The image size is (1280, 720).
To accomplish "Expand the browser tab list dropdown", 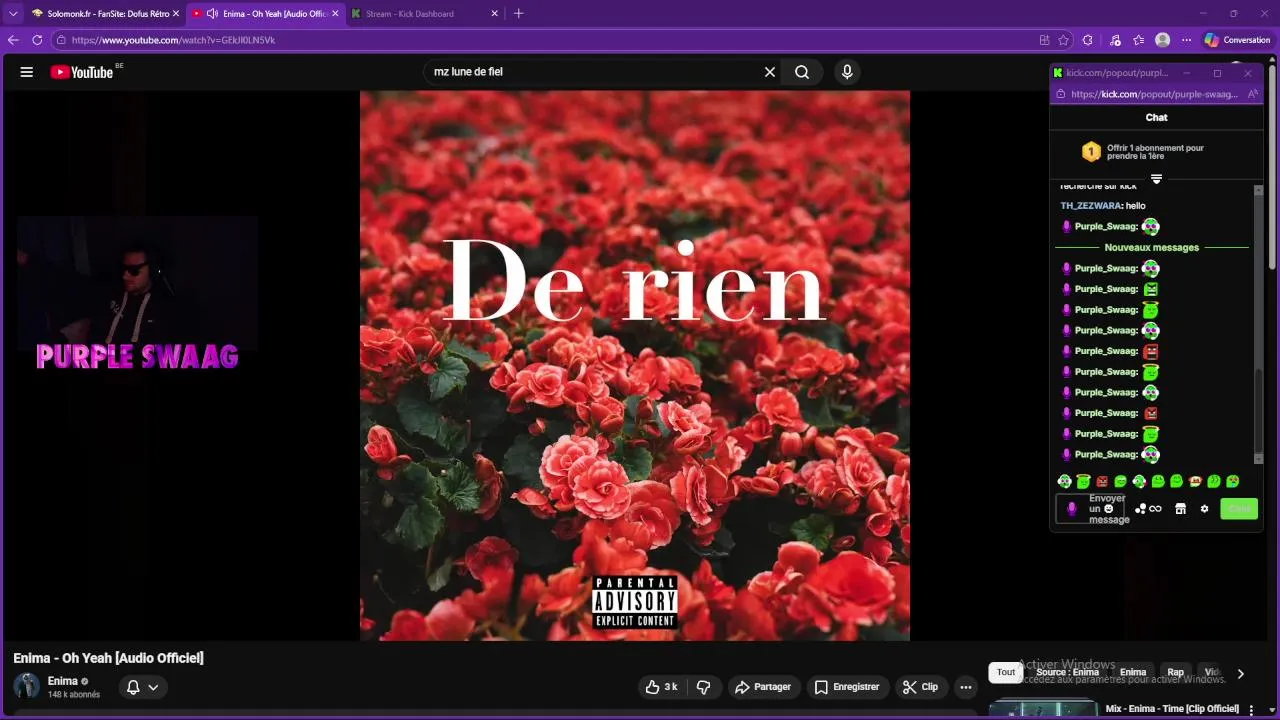I will tap(13, 14).
